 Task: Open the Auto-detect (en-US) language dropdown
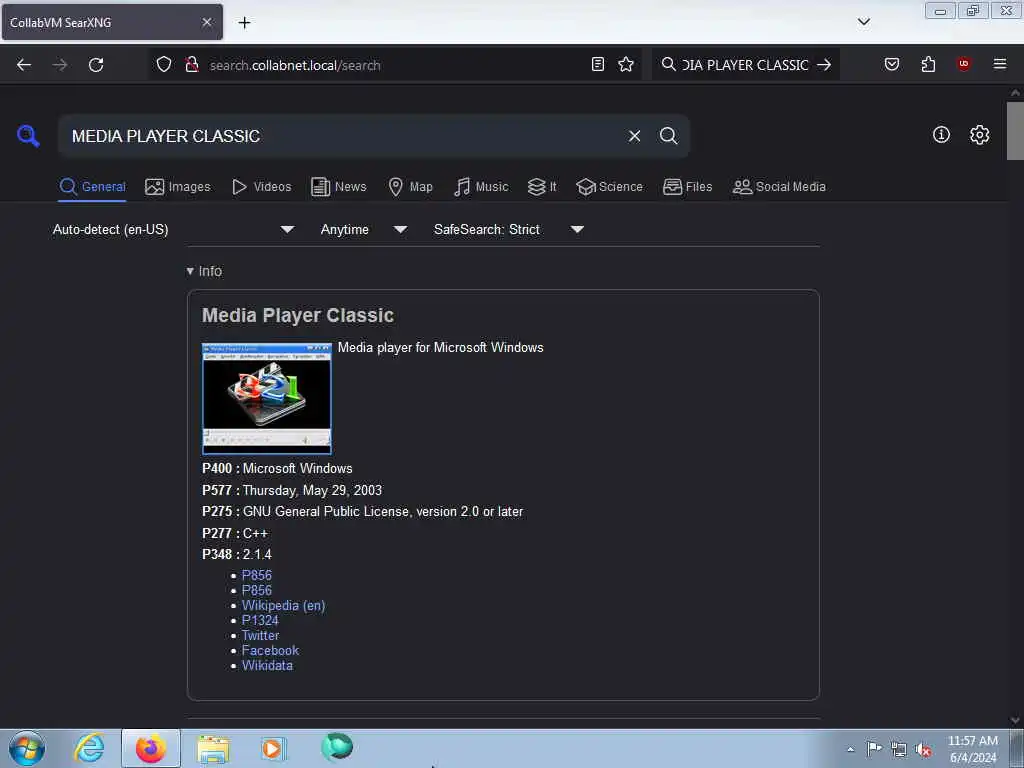pyautogui.click(x=173, y=229)
